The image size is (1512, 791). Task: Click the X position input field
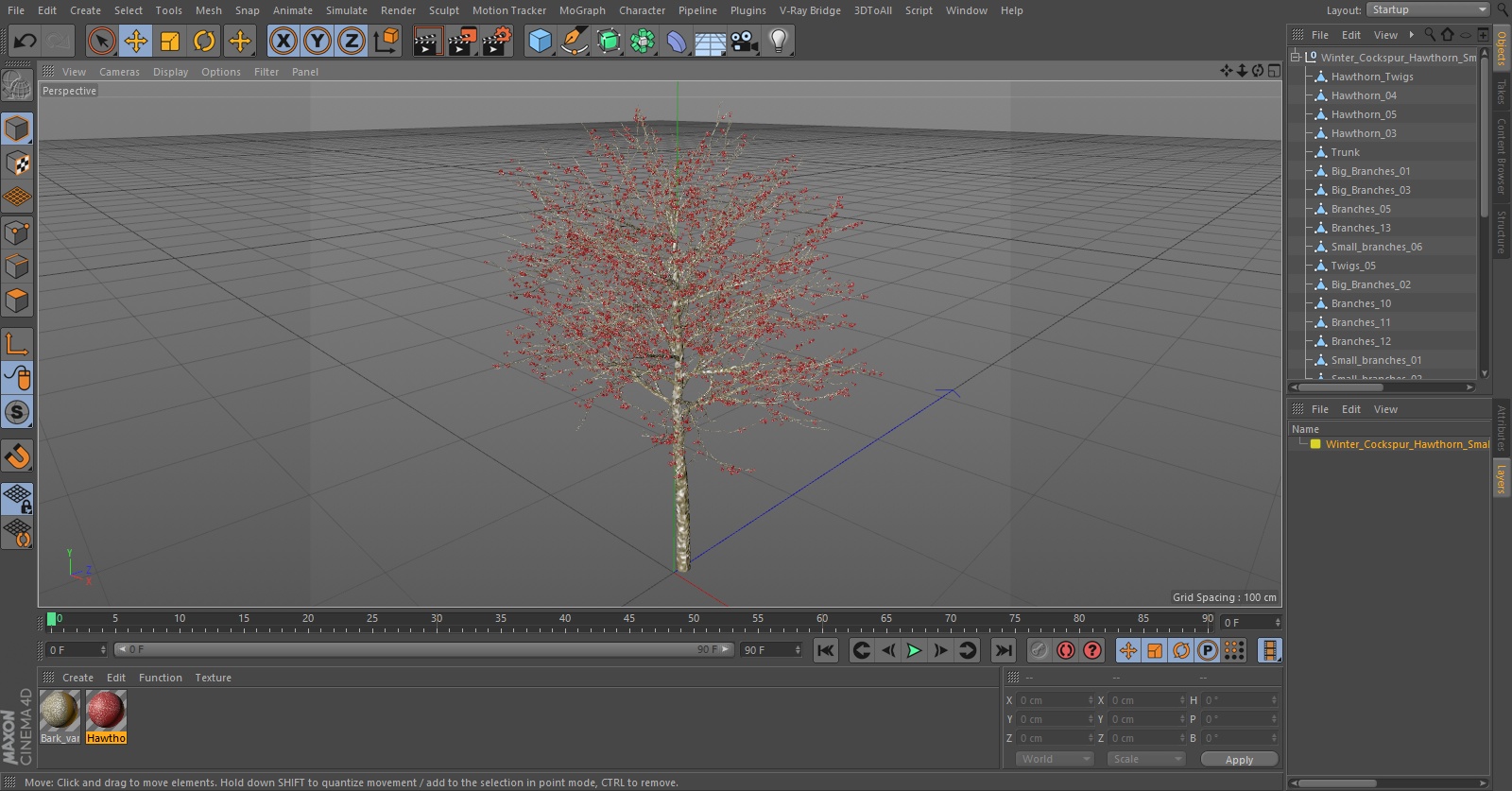[1056, 700]
